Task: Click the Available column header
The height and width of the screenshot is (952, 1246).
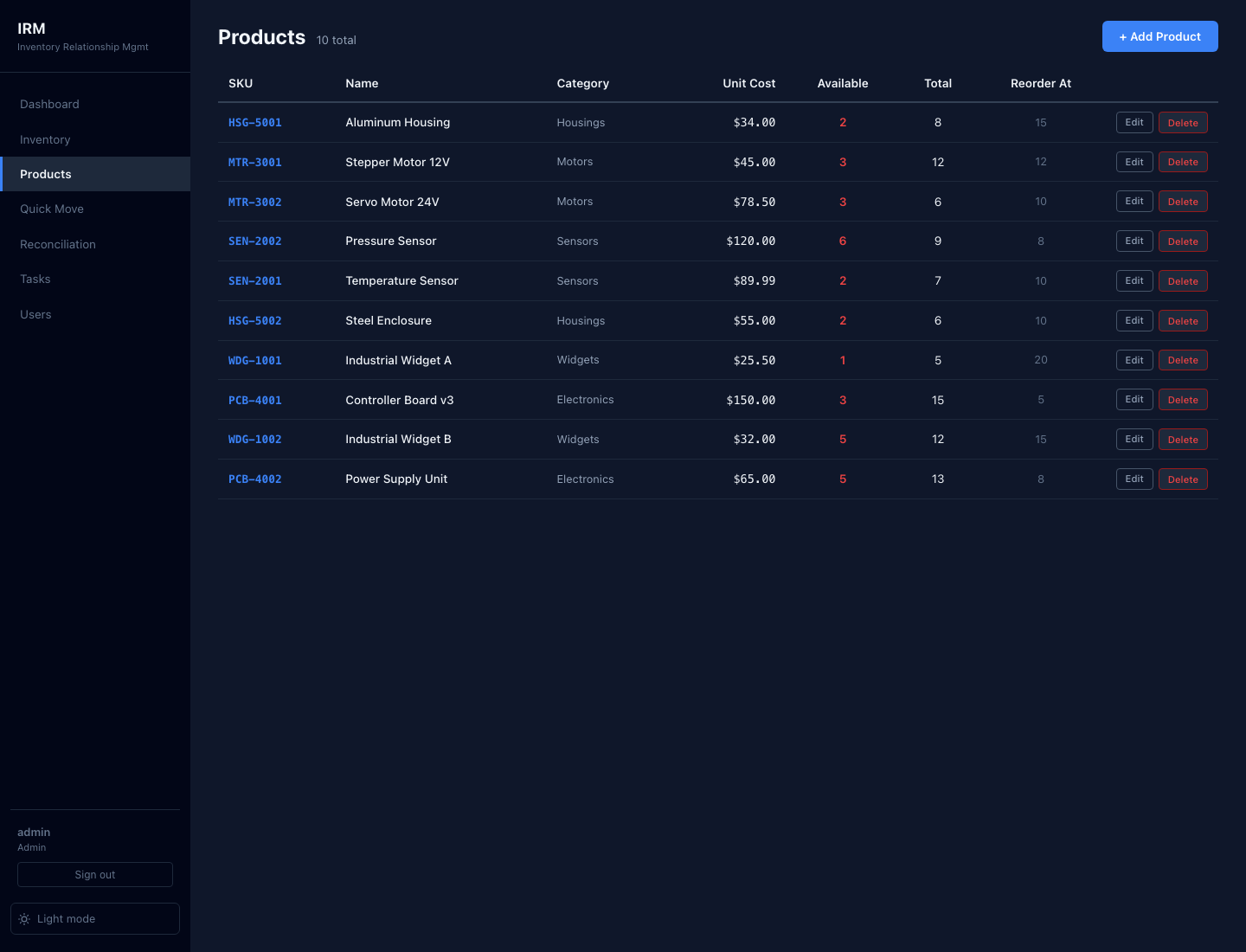Action: click(x=843, y=83)
